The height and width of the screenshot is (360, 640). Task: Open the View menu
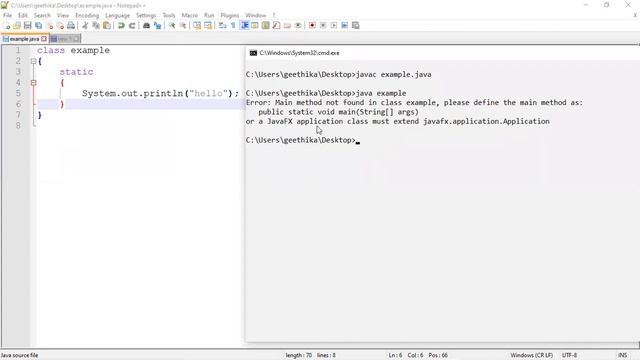tap(62, 16)
